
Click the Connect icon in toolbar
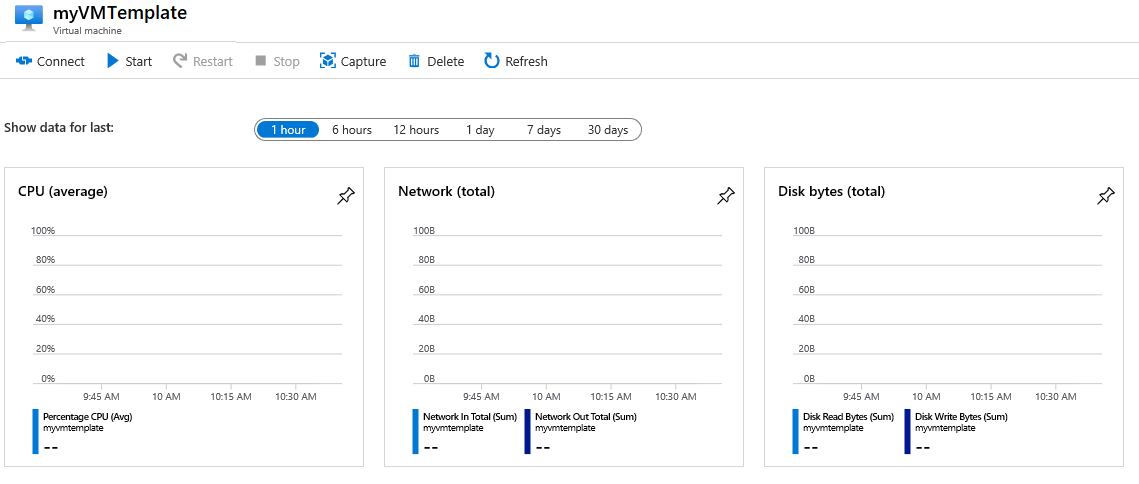tap(25, 61)
